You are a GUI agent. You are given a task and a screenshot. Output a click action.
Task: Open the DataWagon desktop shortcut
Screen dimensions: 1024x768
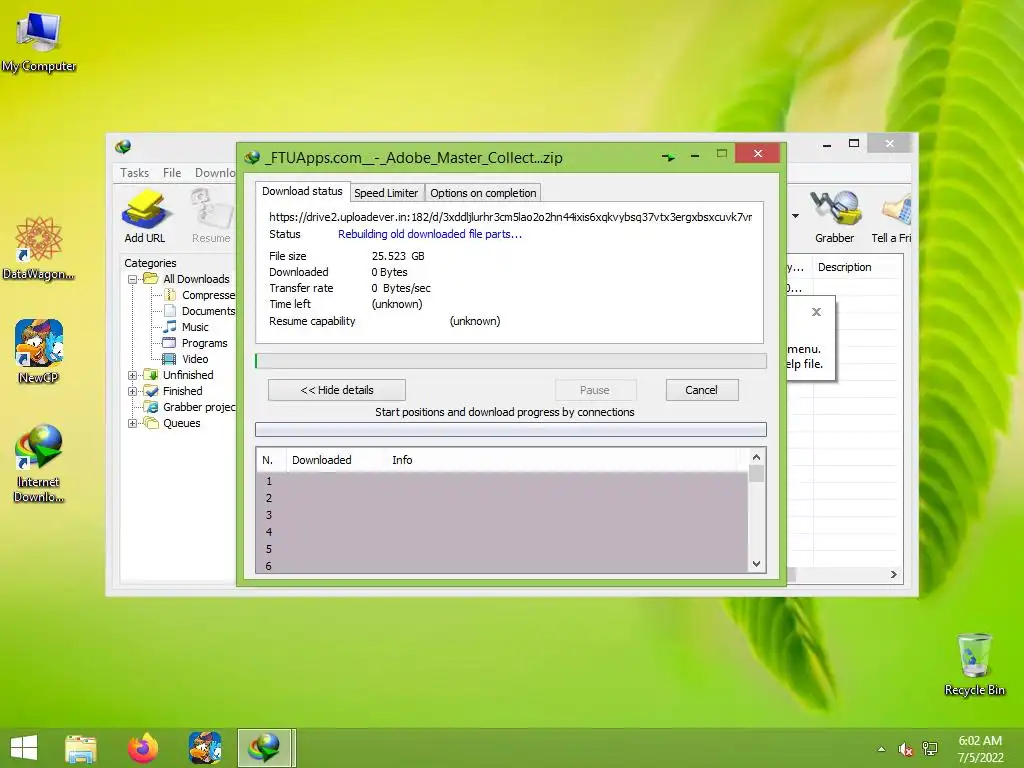(x=39, y=248)
